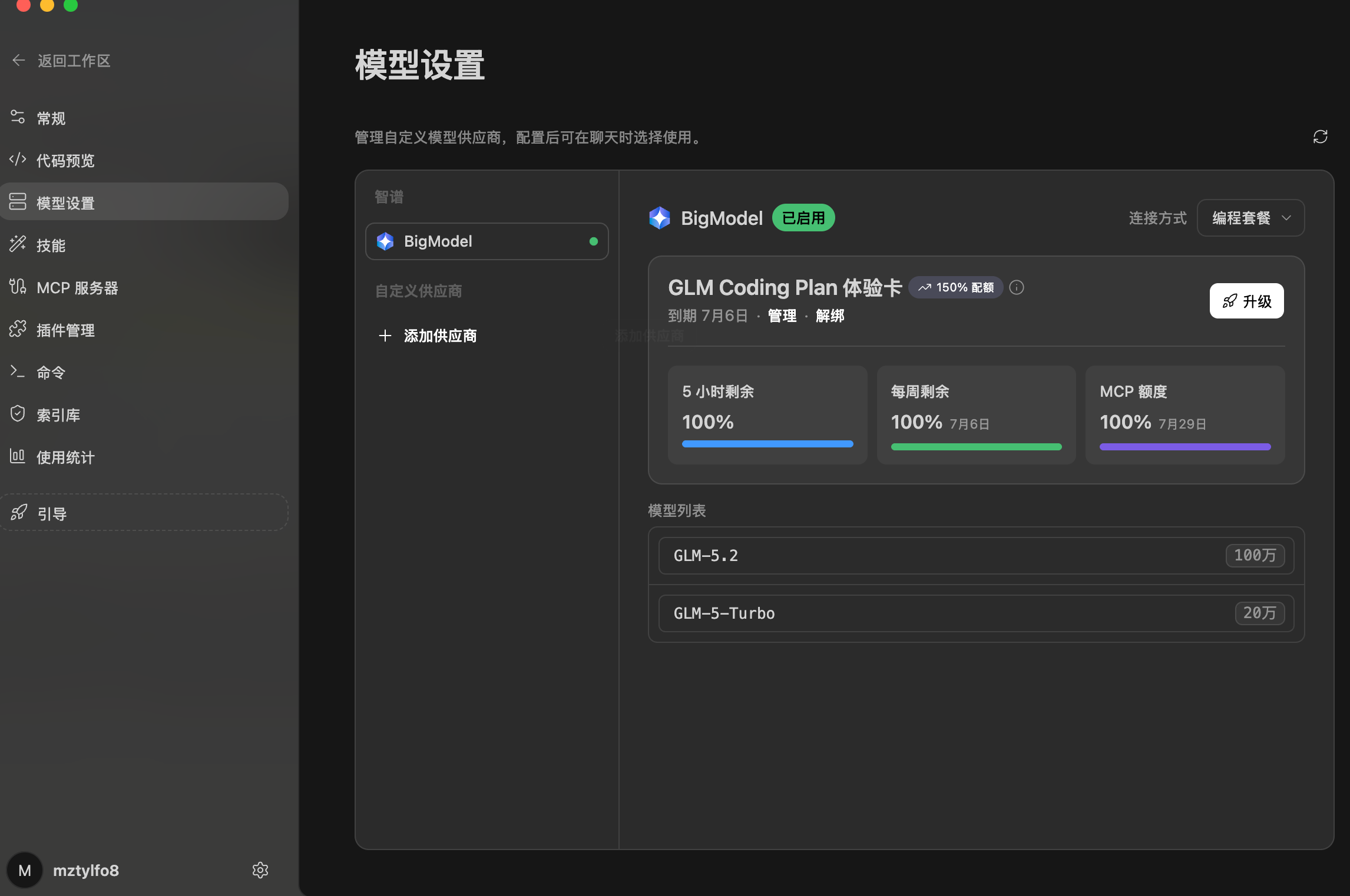Click the 已启用 enabled badge
Viewport: 1350px width, 896px height.
pyautogui.click(x=803, y=218)
